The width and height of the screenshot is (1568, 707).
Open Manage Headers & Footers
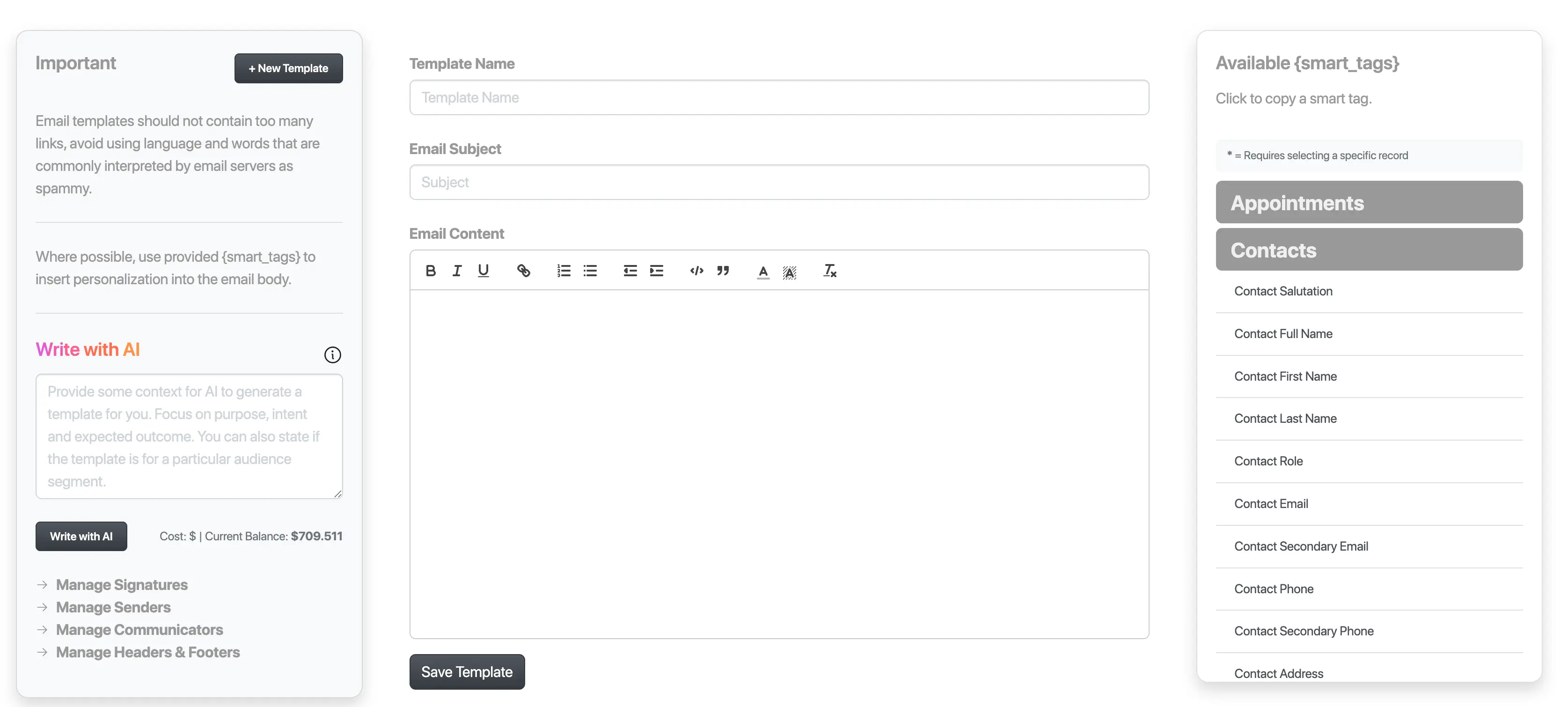click(x=148, y=653)
